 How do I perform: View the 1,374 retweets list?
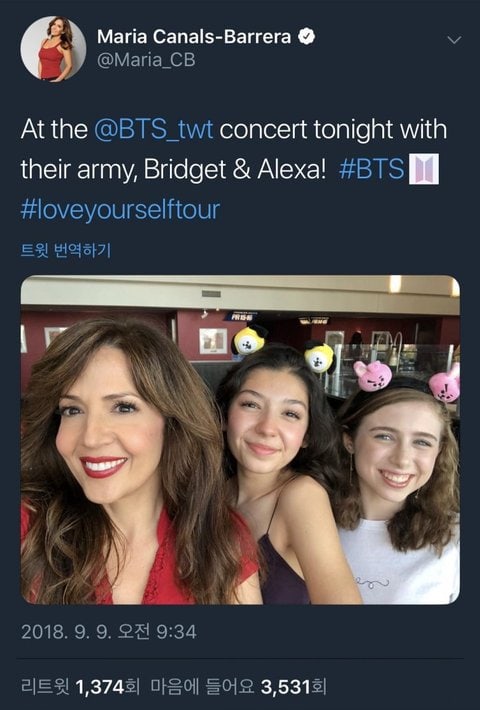point(100,686)
